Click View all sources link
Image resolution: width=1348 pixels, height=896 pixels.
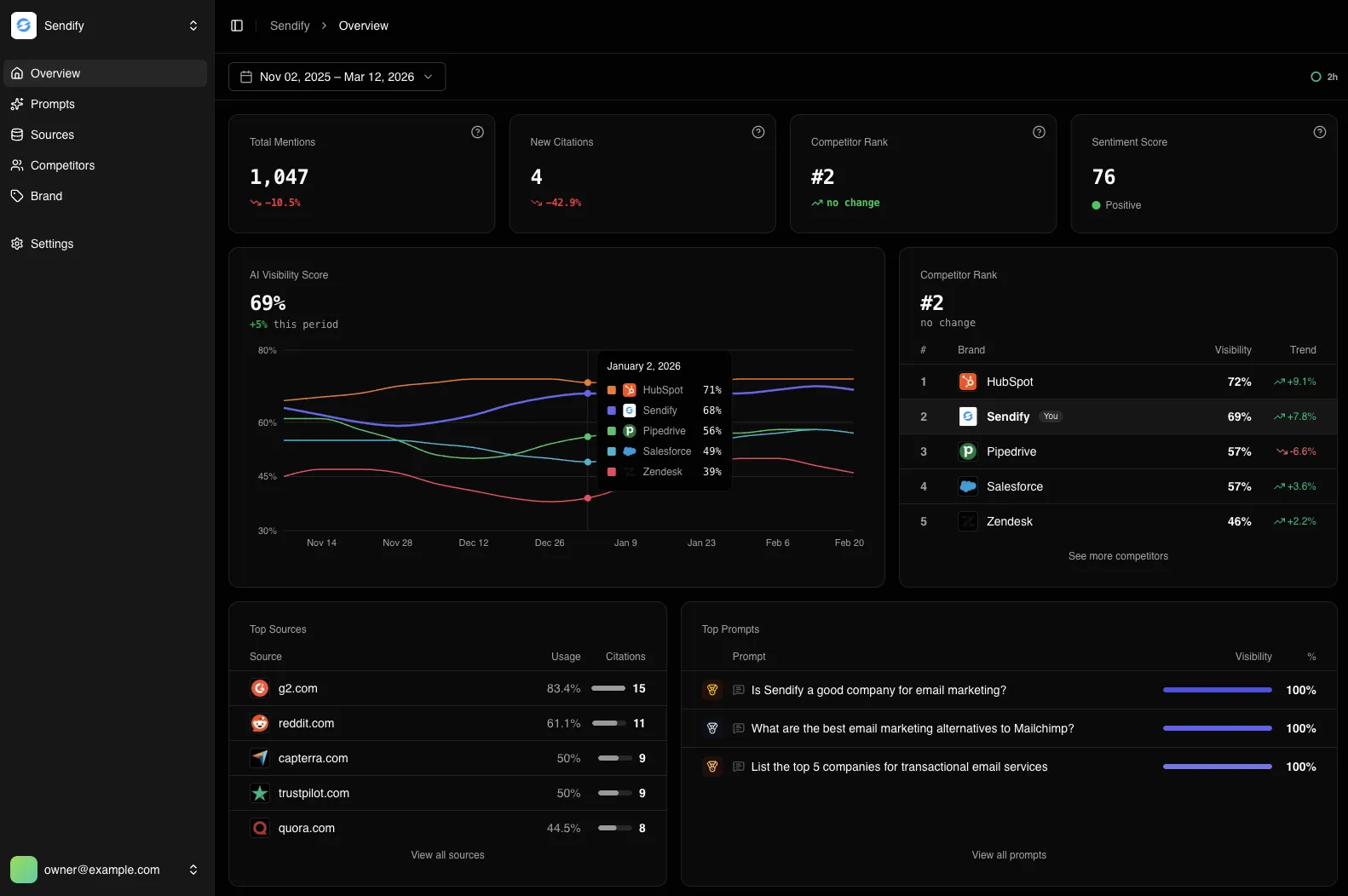[447, 855]
